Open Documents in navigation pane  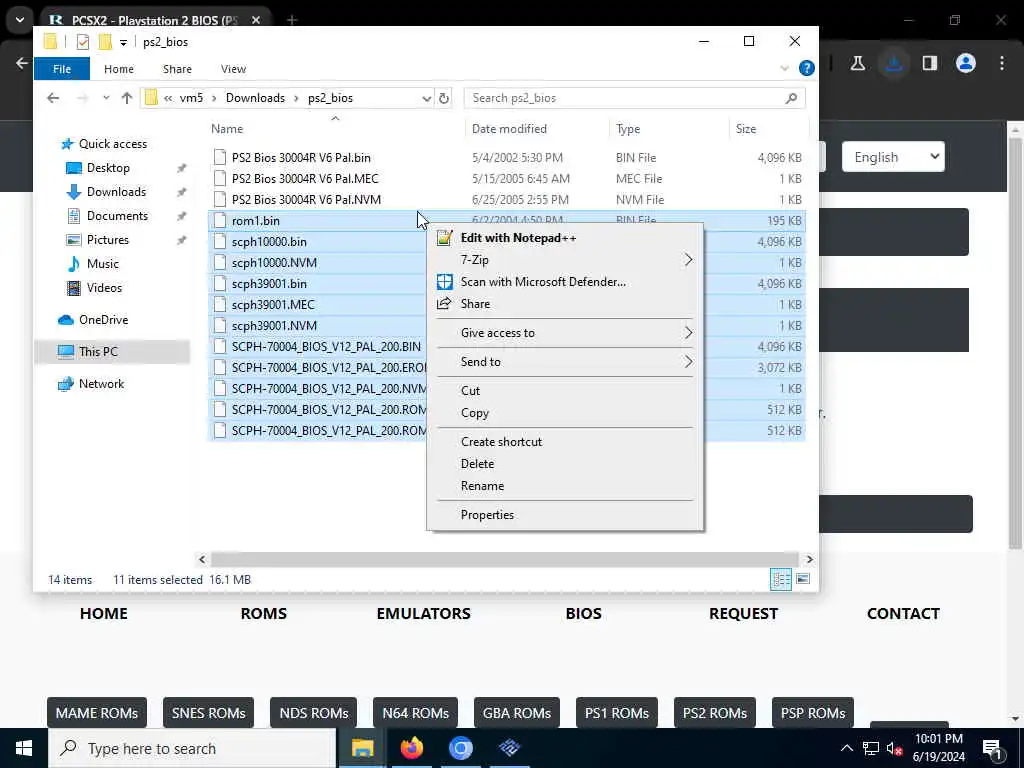(x=117, y=216)
